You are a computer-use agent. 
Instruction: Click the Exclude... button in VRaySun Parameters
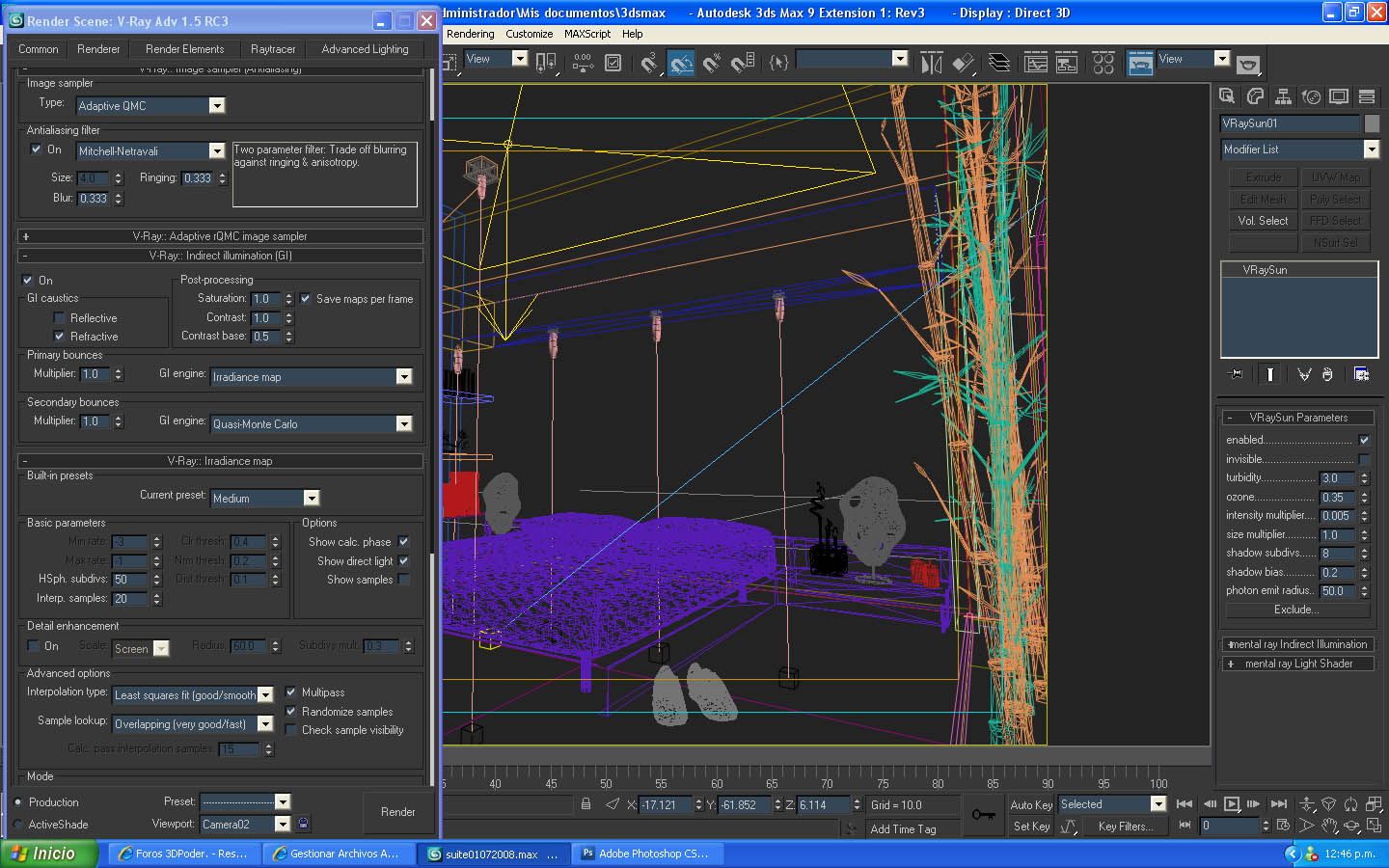coord(1296,610)
